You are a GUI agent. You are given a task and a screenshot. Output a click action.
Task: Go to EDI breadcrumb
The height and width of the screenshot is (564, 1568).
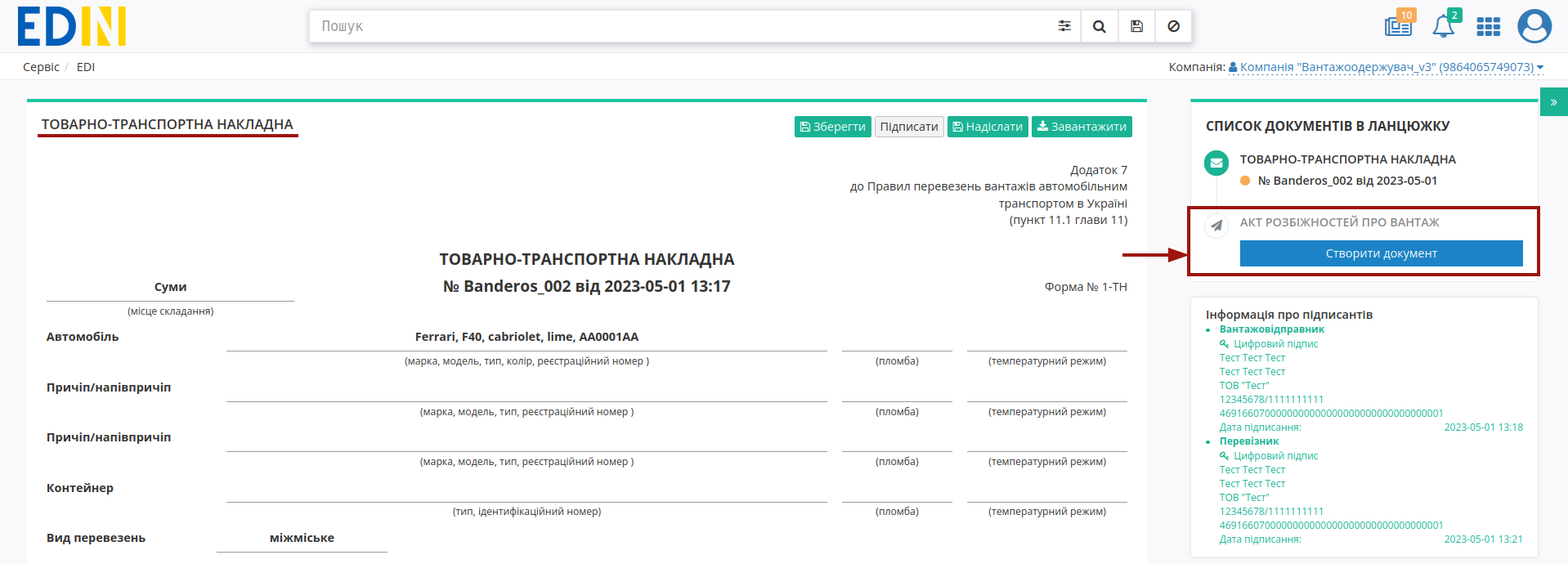[86, 67]
